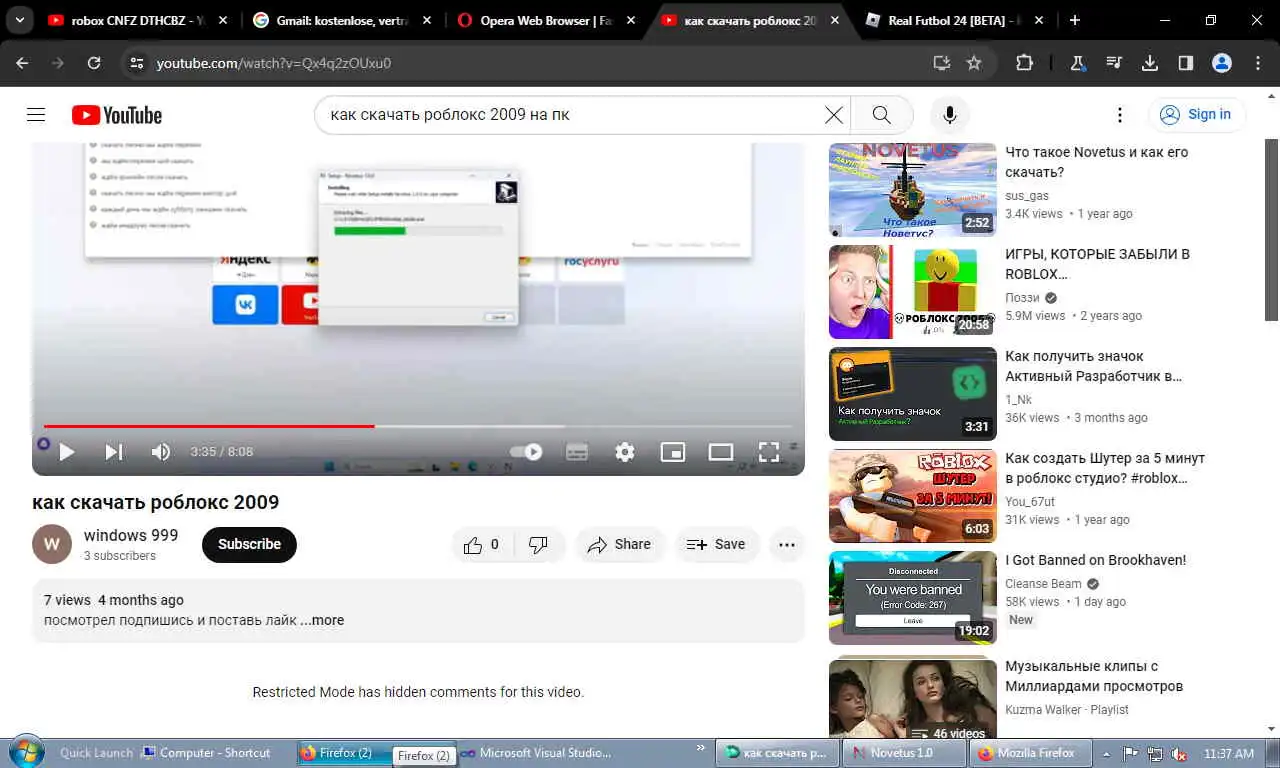Expand the description with ...more
Image resolution: width=1280 pixels, height=768 pixels.
pos(322,620)
